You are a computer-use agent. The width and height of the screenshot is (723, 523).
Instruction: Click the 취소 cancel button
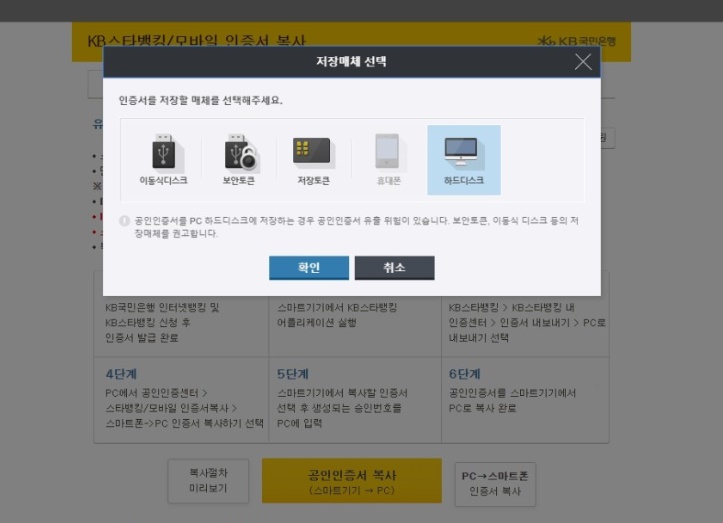[395, 268]
